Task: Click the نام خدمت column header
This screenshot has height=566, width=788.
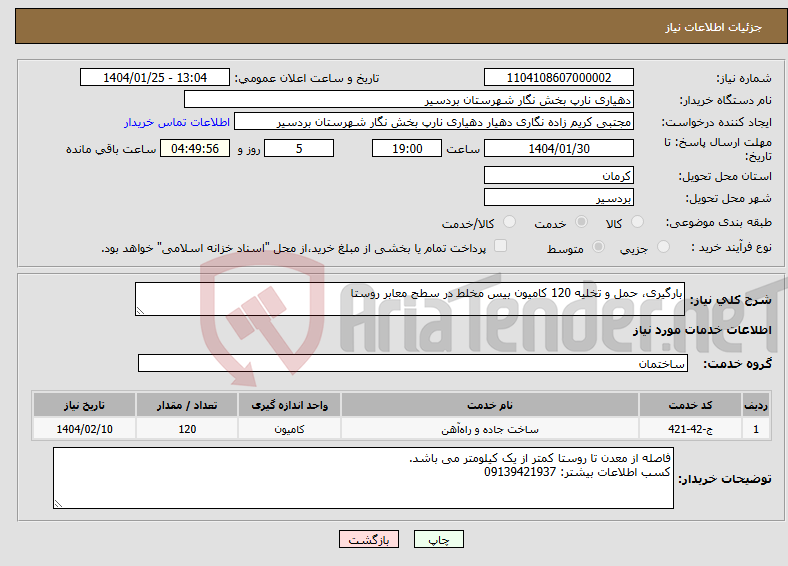Action: (490, 405)
